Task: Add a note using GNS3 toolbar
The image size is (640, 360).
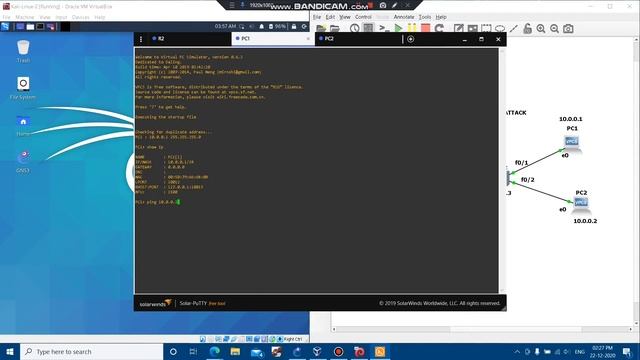Action: coord(458,29)
